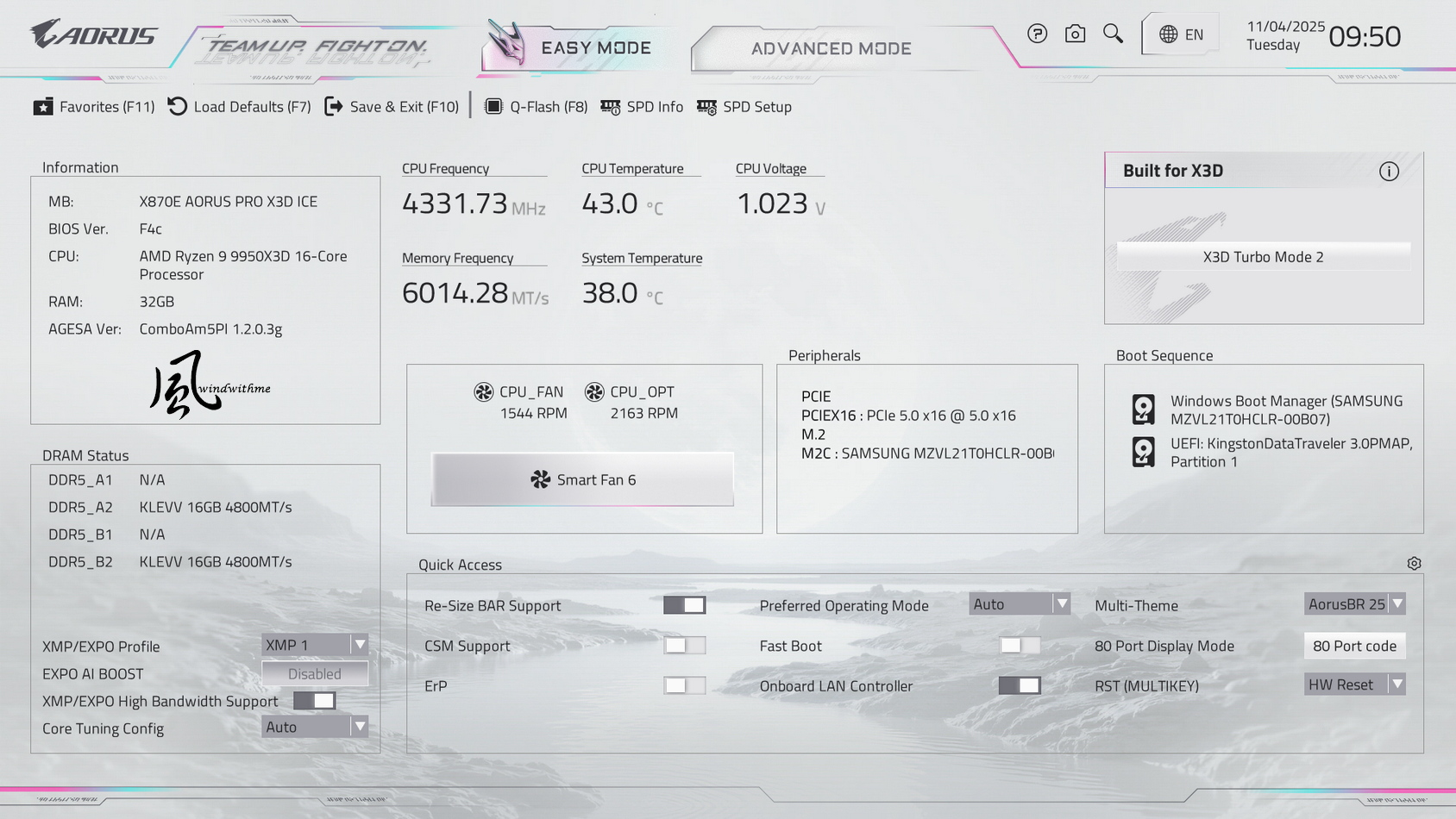Click the SPD Info memory icon

tap(610, 107)
